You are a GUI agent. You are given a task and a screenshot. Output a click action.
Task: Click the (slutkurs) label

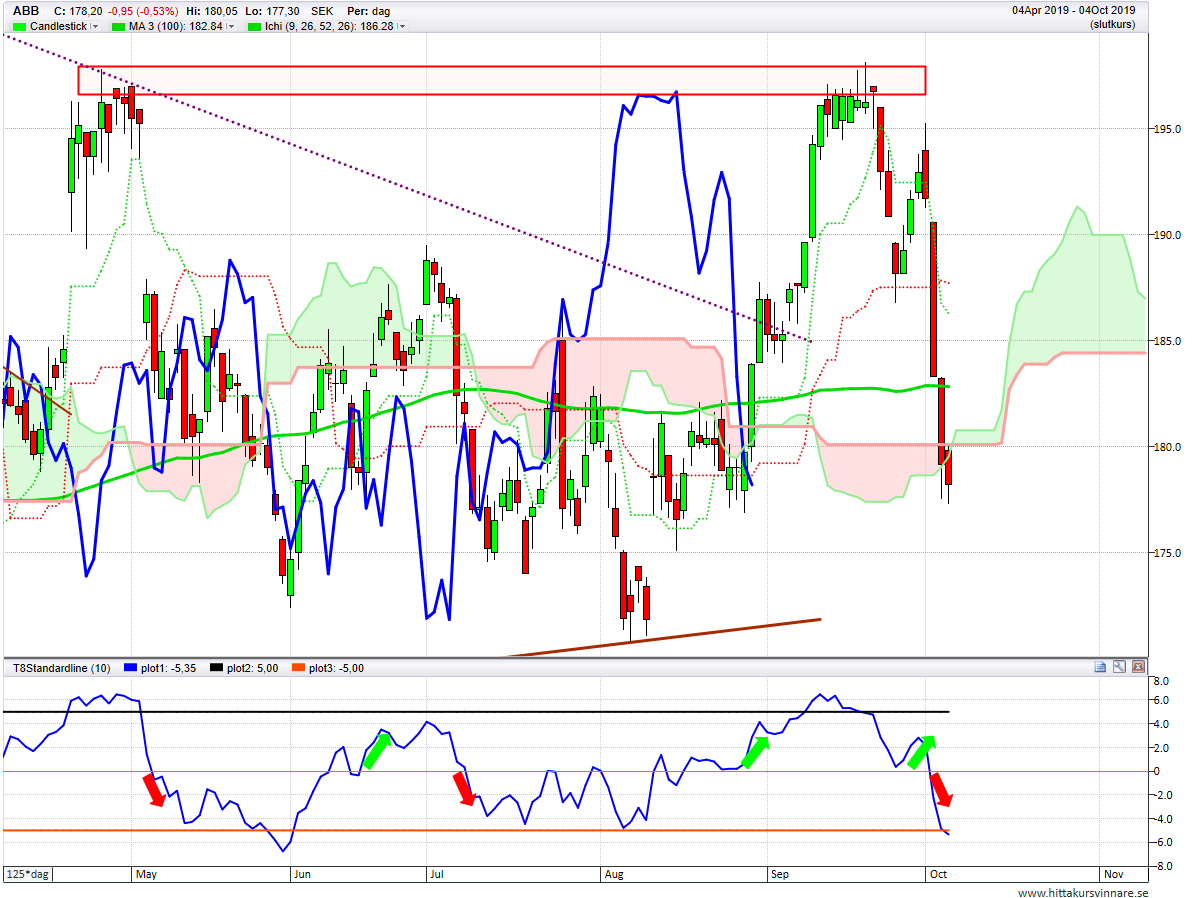coord(1112,24)
